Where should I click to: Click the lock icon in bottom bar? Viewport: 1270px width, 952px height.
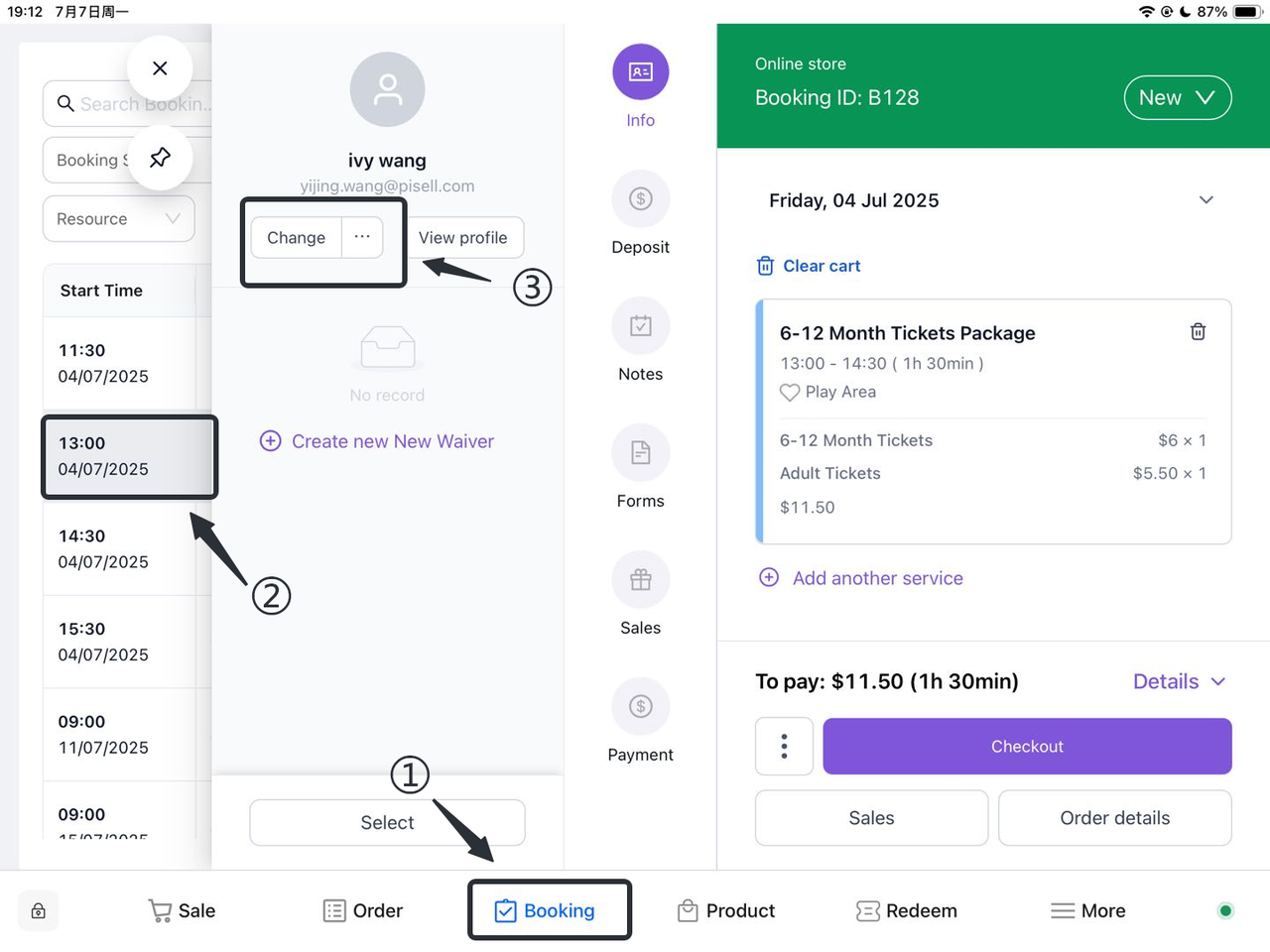(39, 910)
